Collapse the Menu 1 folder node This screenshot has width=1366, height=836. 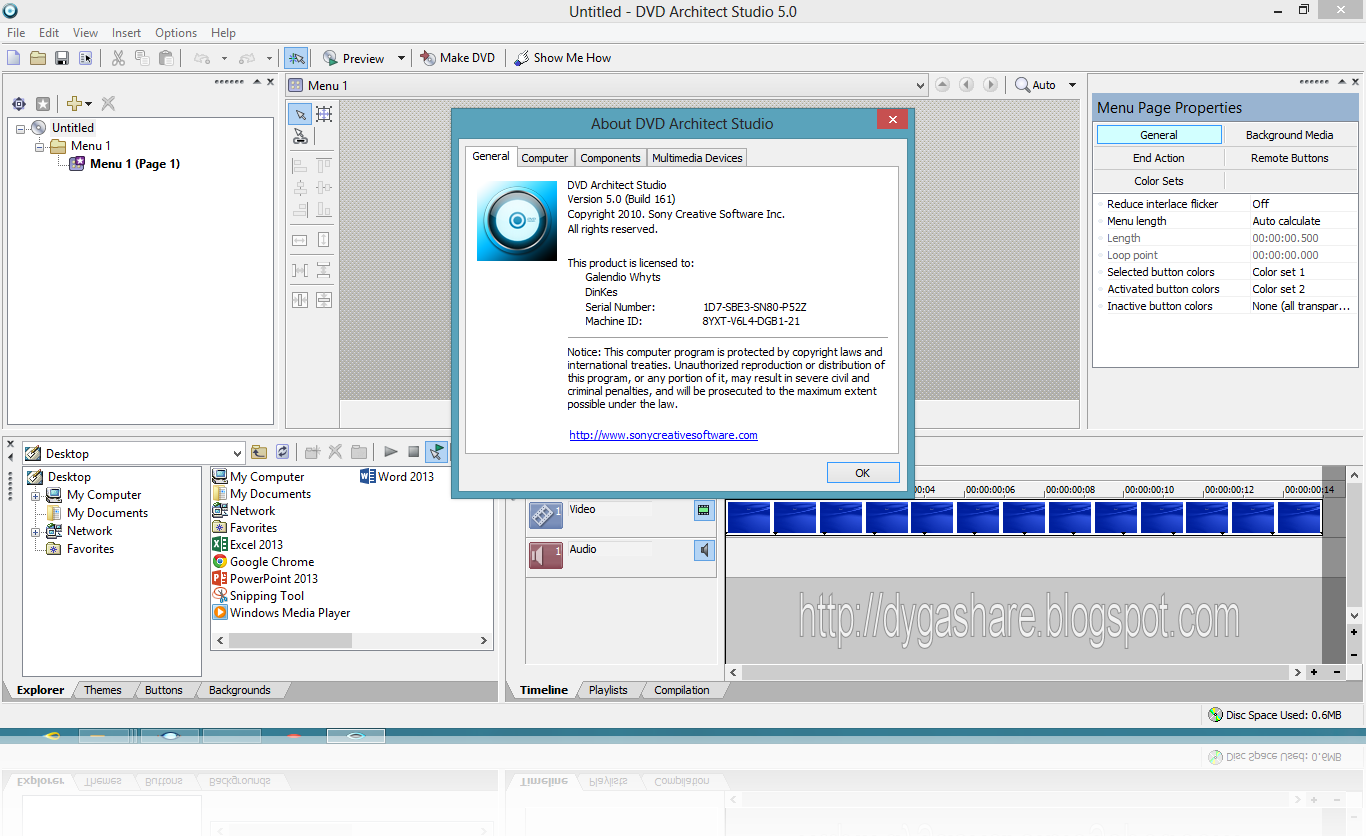39,146
